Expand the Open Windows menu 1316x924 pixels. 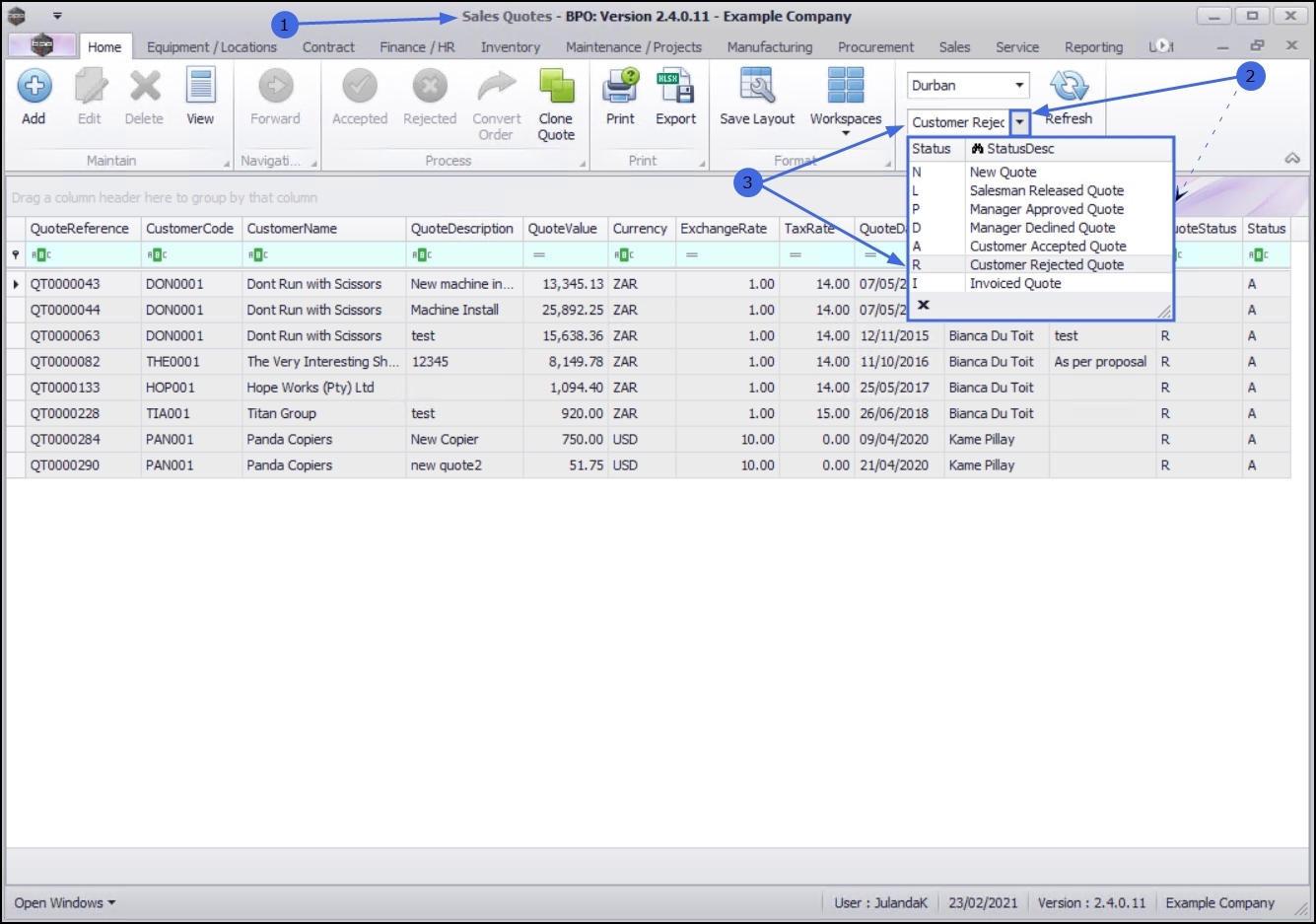tap(65, 902)
